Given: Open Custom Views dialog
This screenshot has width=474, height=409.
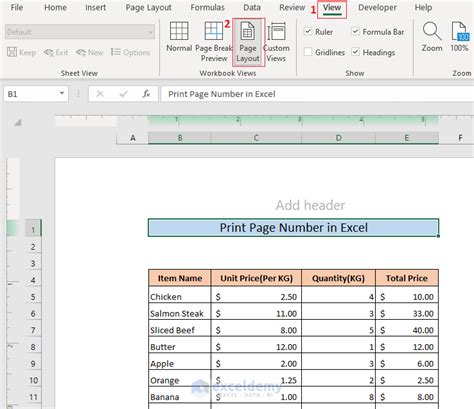Looking at the screenshot, I should [x=276, y=41].
